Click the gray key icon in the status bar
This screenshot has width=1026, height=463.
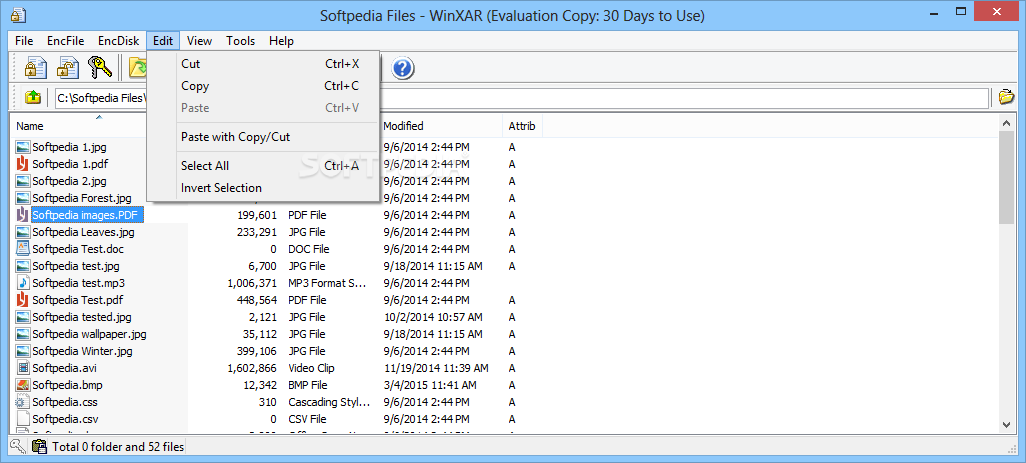18,447
